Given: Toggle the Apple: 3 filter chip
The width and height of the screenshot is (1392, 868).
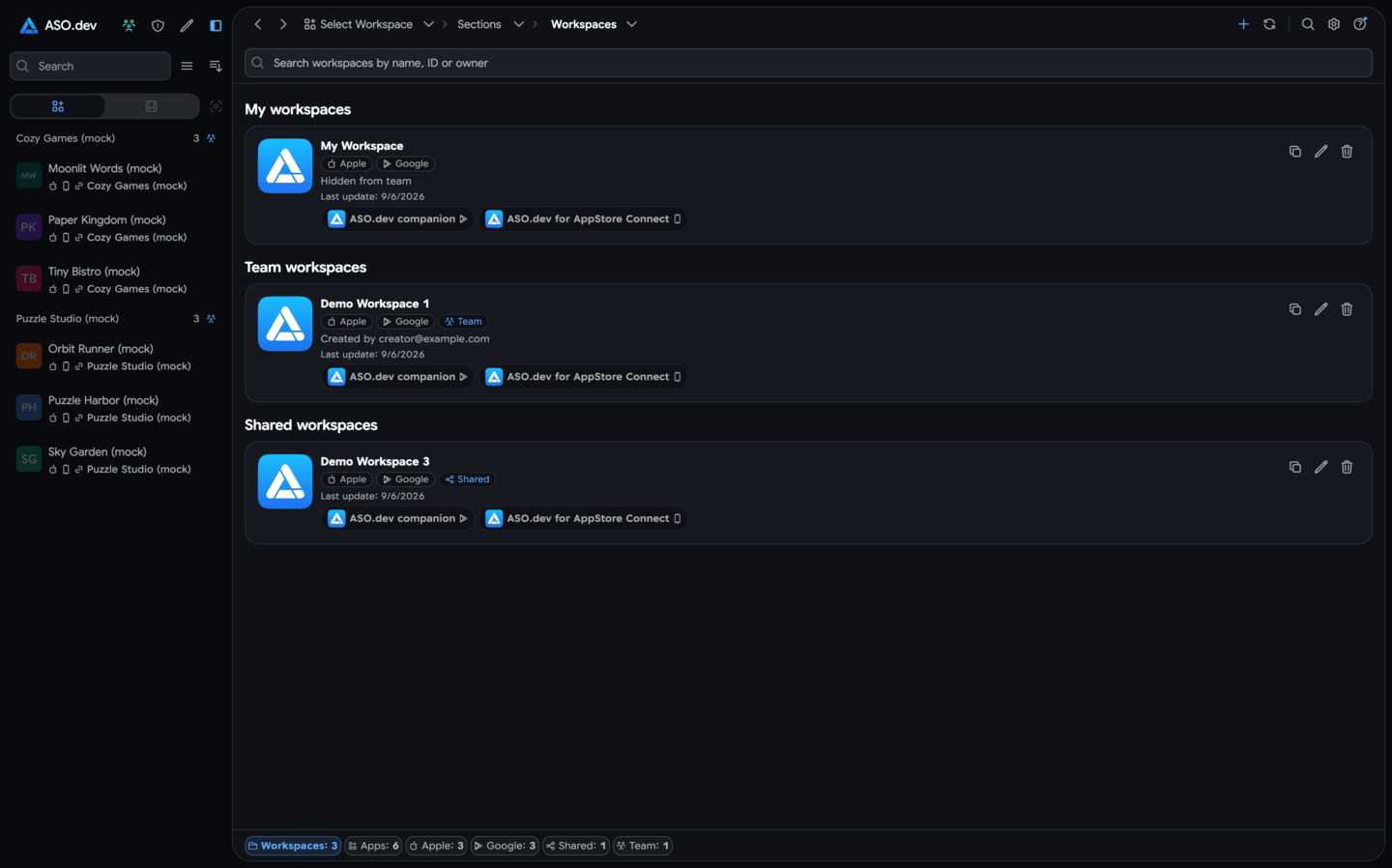Looking at the screenshot, I should tap(436, 846).
